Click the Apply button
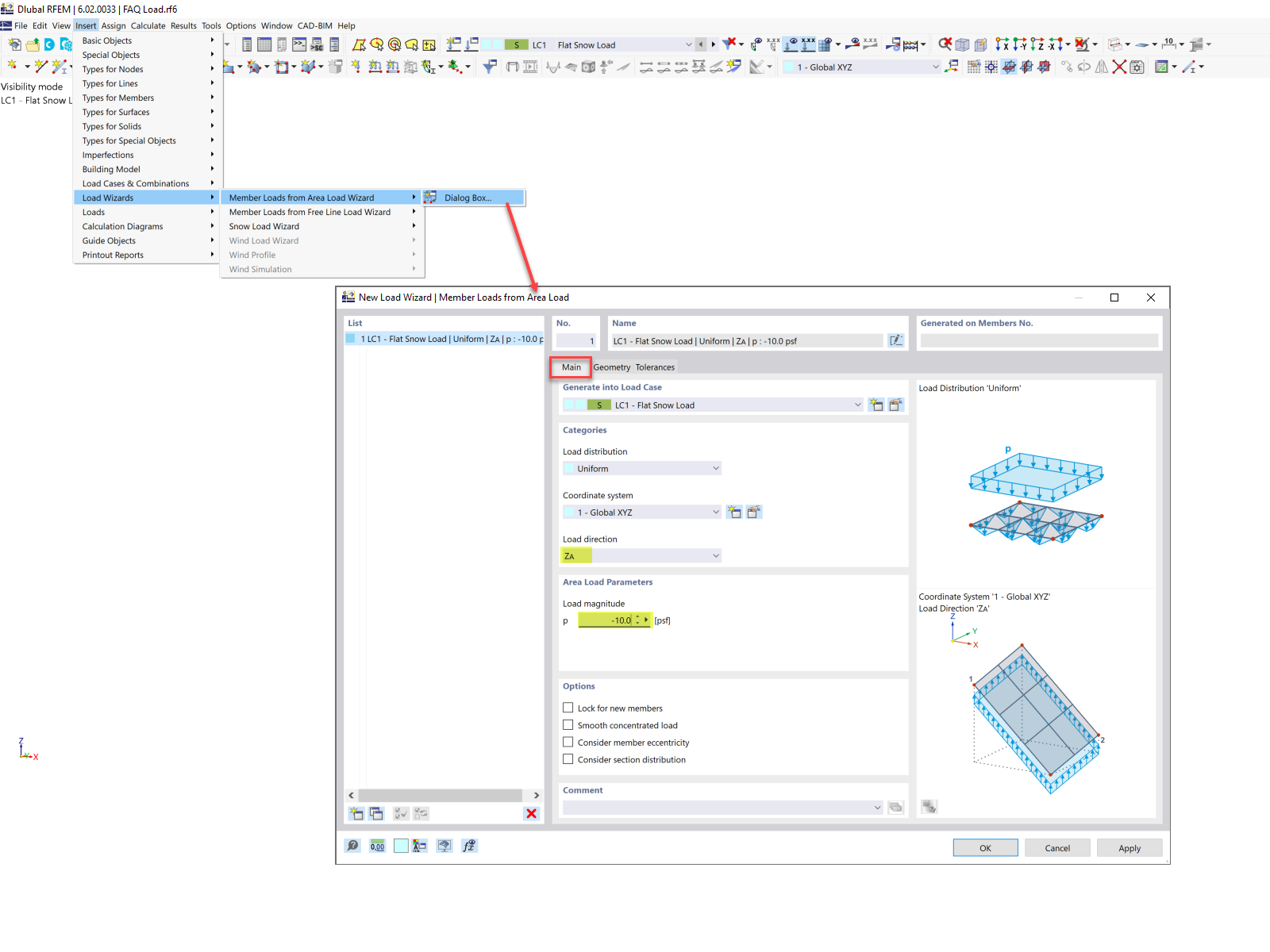Viewport: 1270px width, 952px height. pyautogui.click(x=1129, y=847)
